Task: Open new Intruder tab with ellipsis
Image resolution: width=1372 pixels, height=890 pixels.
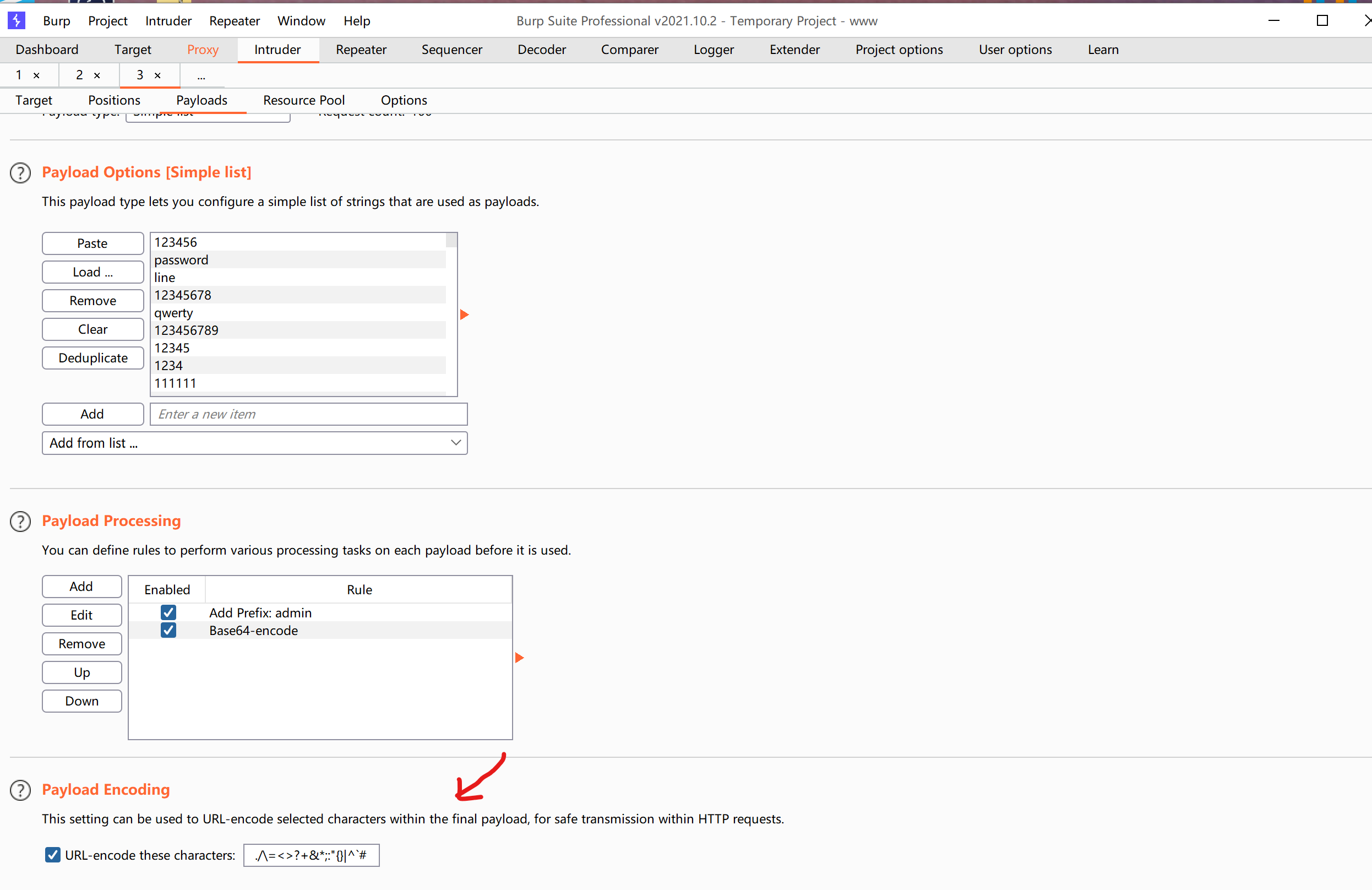Action: [x=201, y=75]
